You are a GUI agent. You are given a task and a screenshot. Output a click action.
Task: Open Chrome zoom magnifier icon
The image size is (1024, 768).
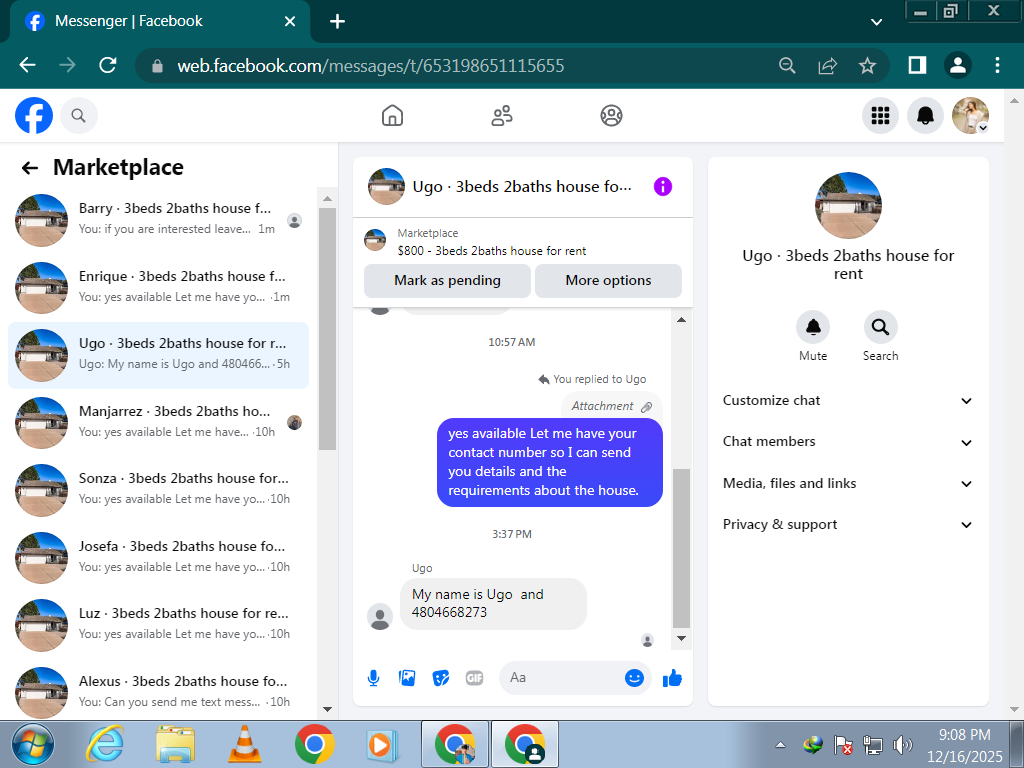pos(787,65)
